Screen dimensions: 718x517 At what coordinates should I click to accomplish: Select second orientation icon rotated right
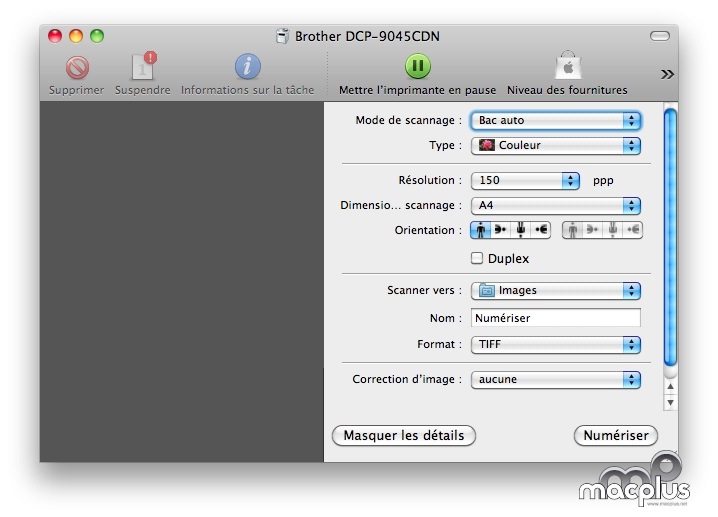pyautogui.click(x=500, y=230)
